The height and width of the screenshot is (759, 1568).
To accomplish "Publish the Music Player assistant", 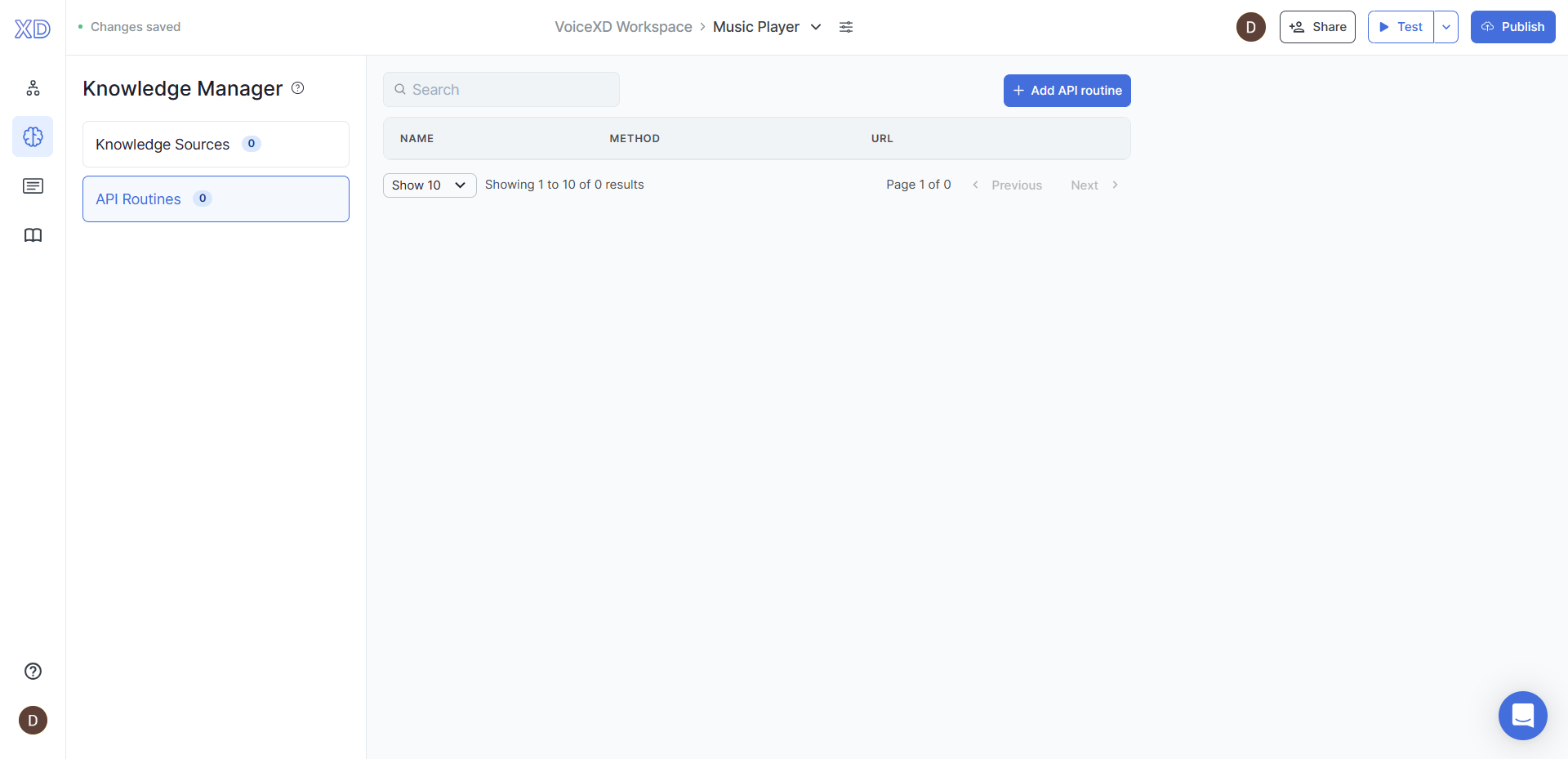I will click(x=1512, y=27).
